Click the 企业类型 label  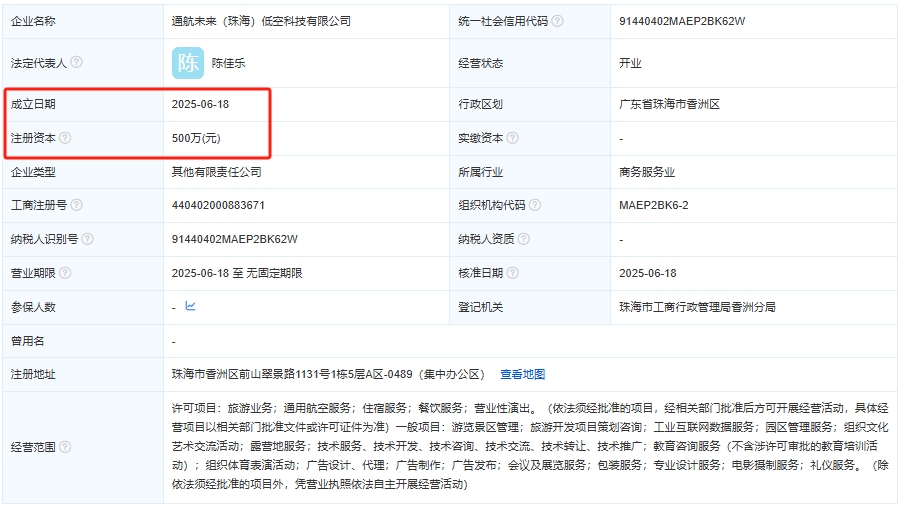click(33, 172)
